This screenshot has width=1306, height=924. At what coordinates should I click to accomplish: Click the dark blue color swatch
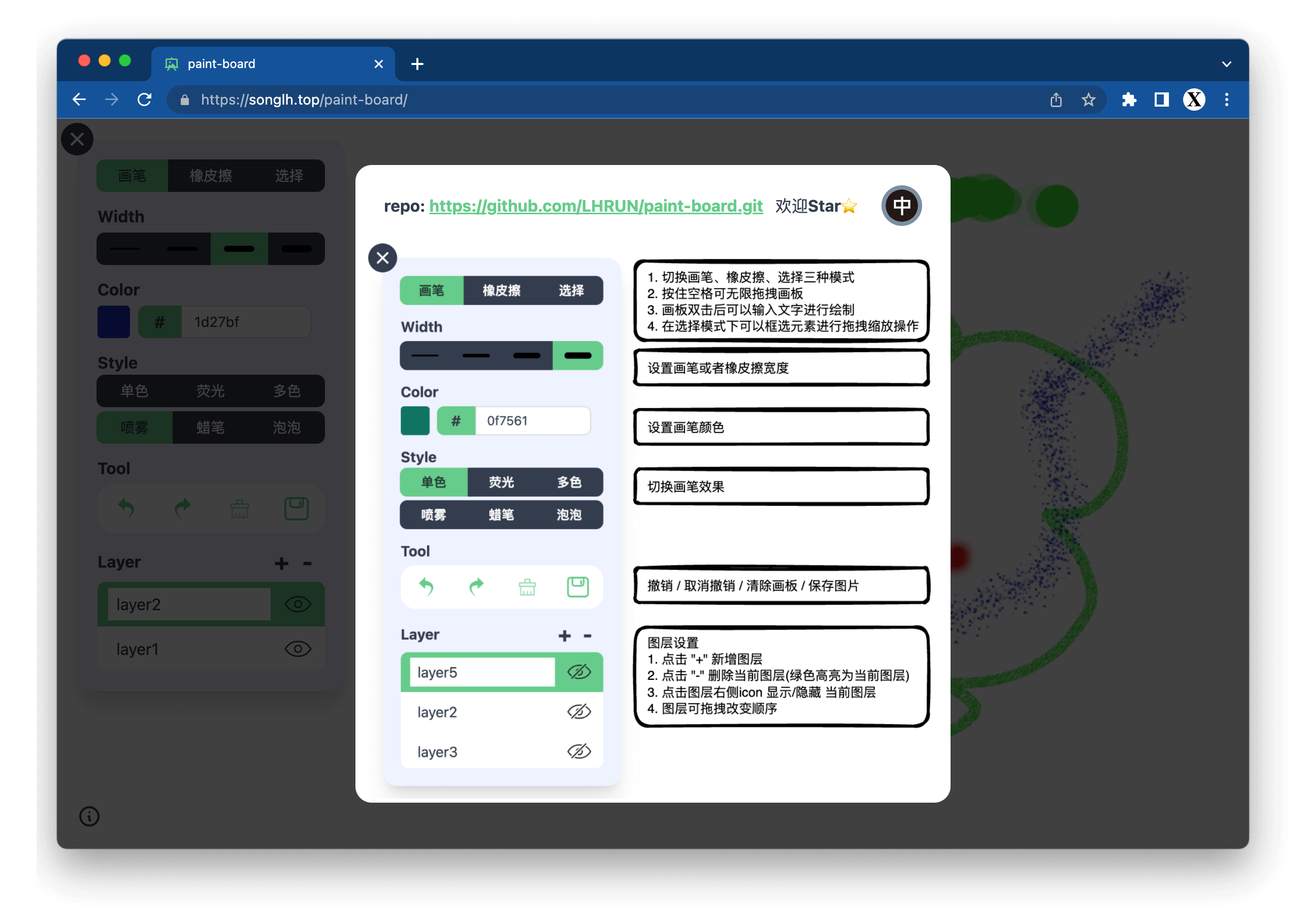tap(114, 322)
